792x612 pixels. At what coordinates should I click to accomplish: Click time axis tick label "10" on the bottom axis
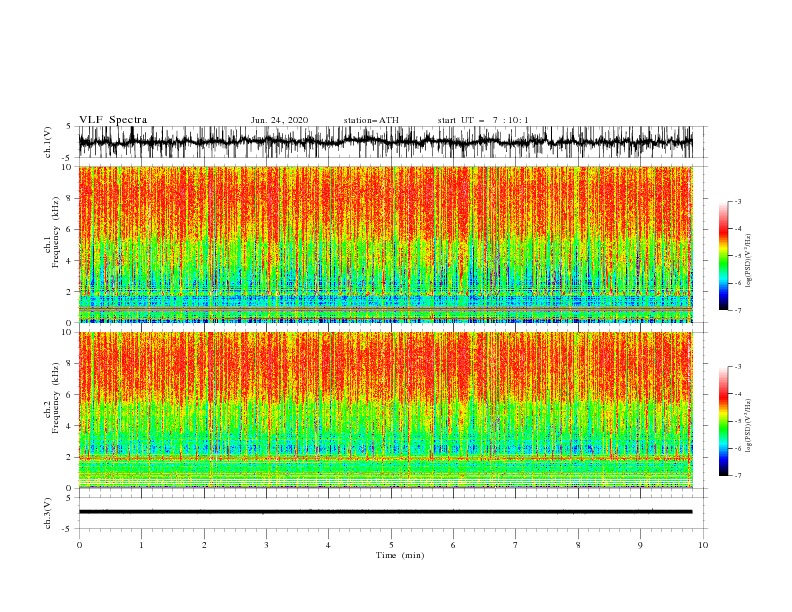click(703, 545)
